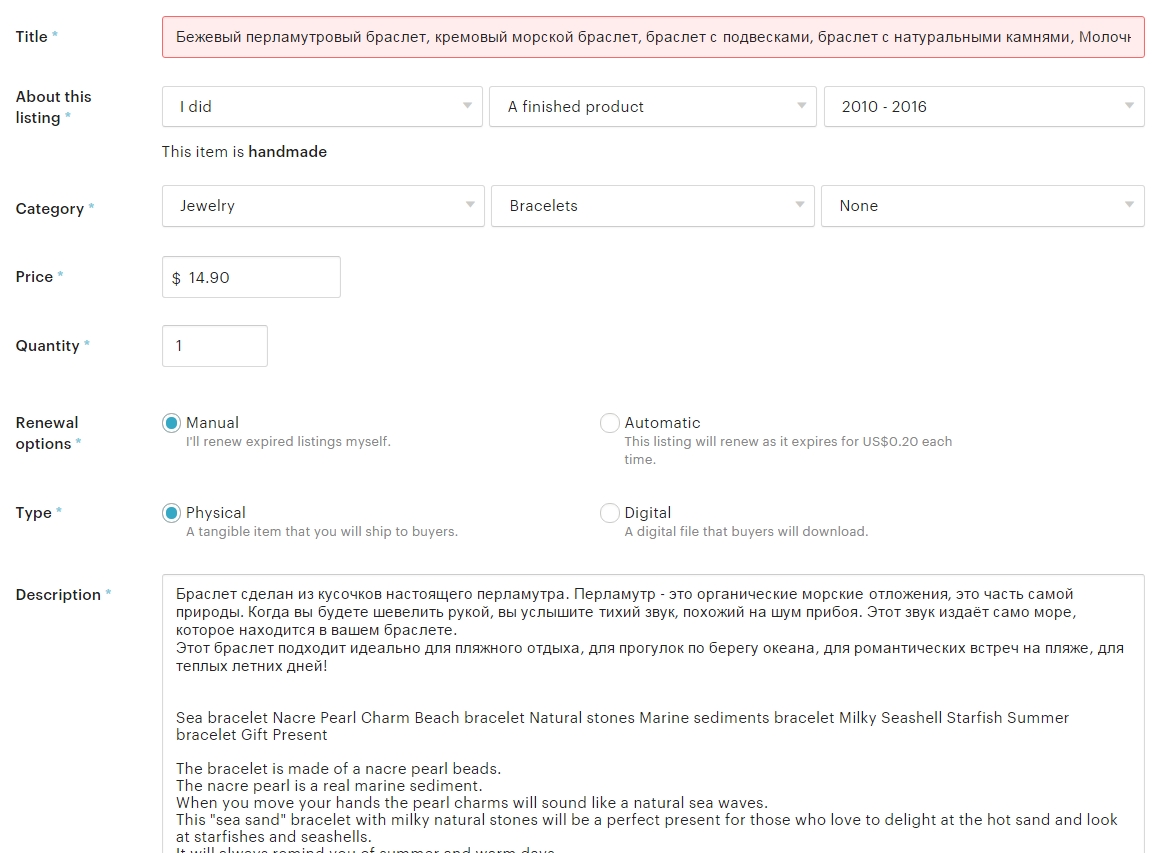Open the Bracelets subcategory dropdown
The height and width of the screenshot is (853, 1165).
(652, 206)
